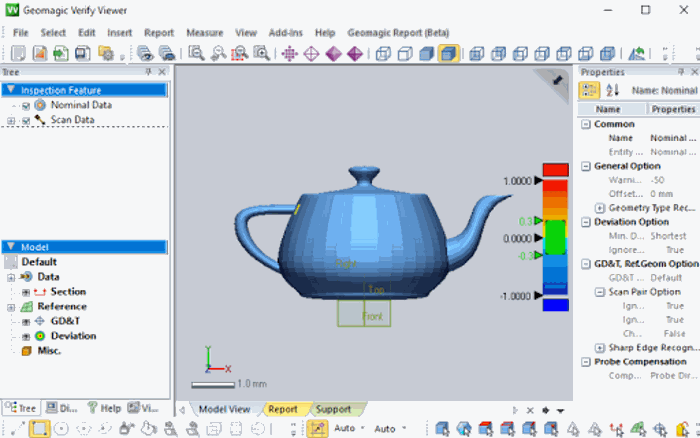Switch to the Help panel tab

[x=104, y=408]
